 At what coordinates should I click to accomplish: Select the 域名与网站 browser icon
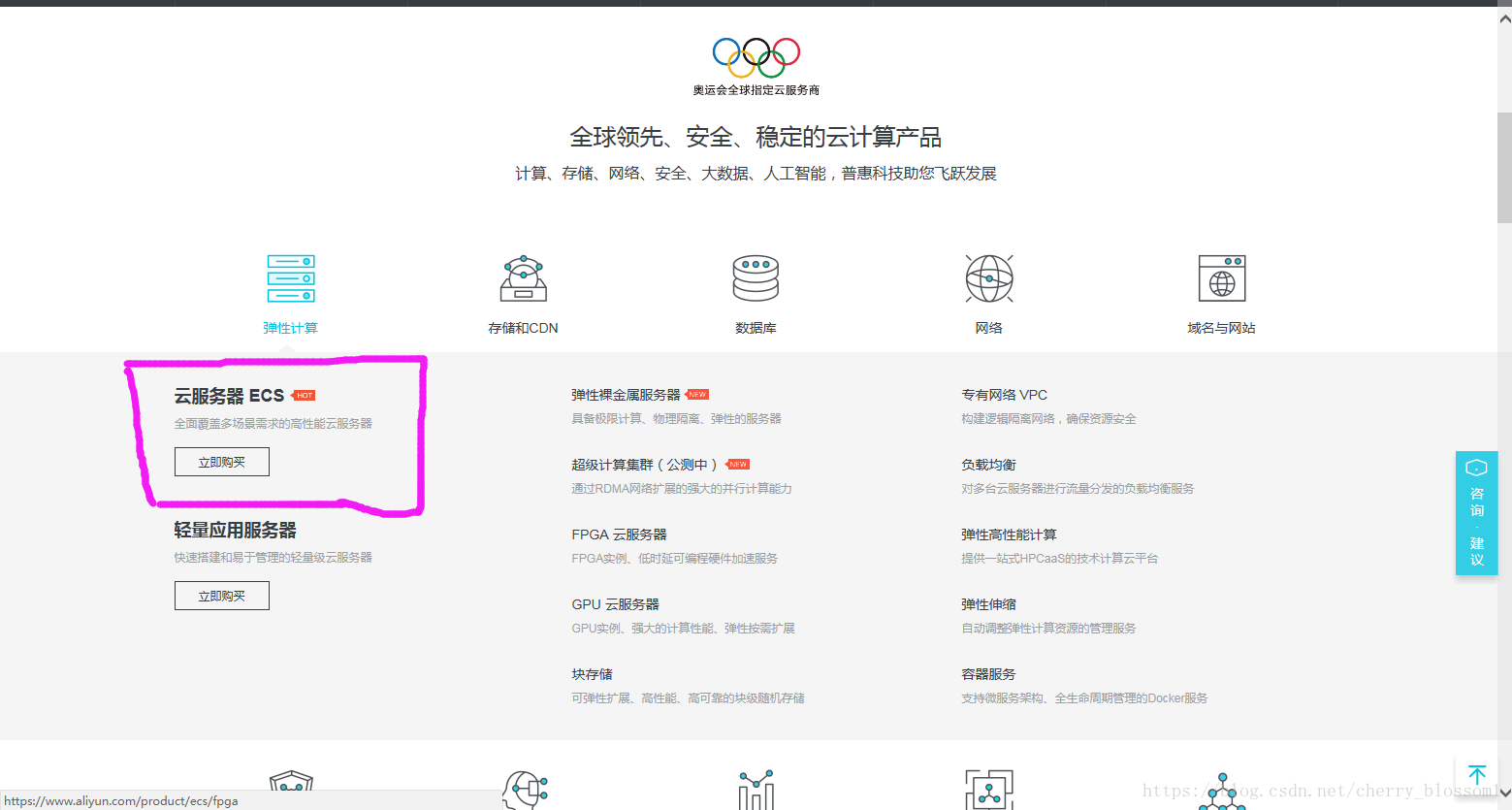click(x=1222, y=278)
